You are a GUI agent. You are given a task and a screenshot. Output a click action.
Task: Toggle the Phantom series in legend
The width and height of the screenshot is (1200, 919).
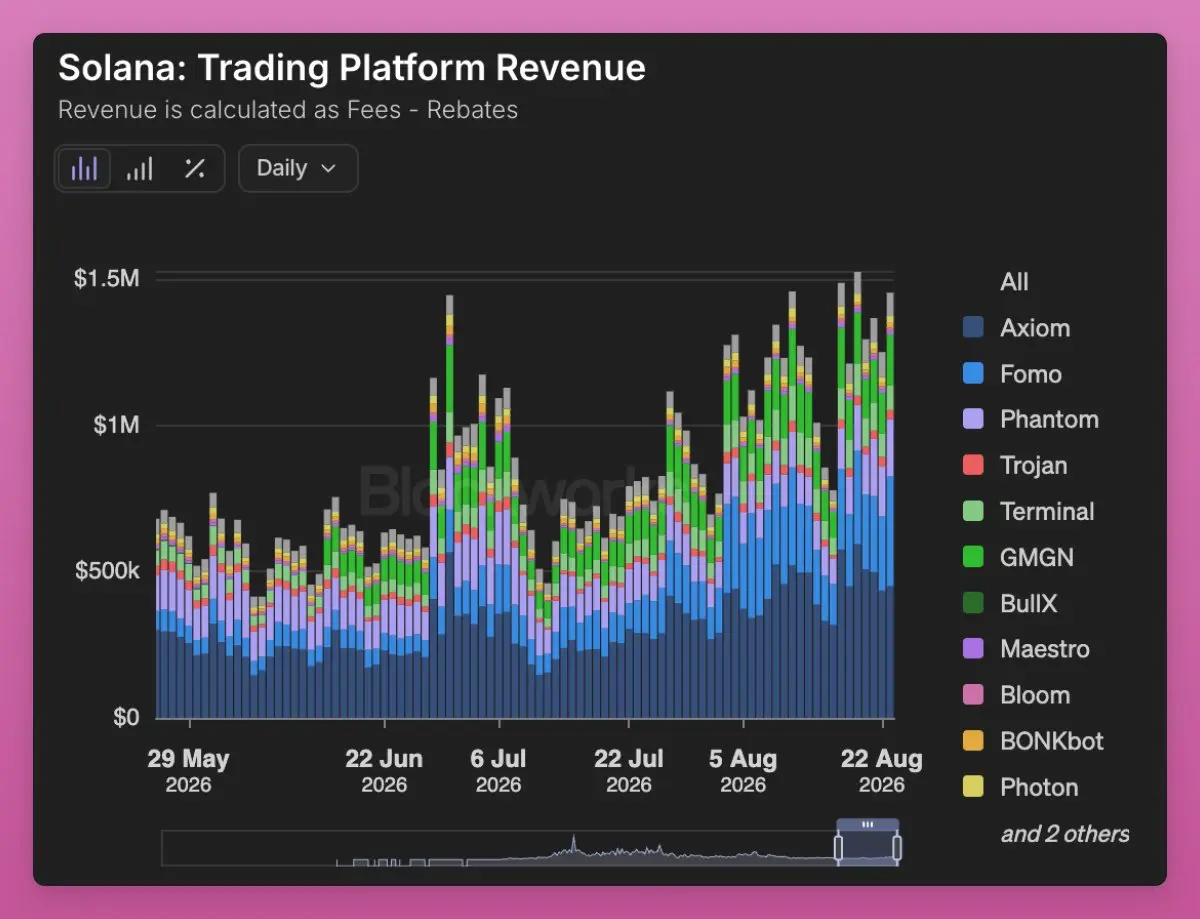tap(1030, 420)
